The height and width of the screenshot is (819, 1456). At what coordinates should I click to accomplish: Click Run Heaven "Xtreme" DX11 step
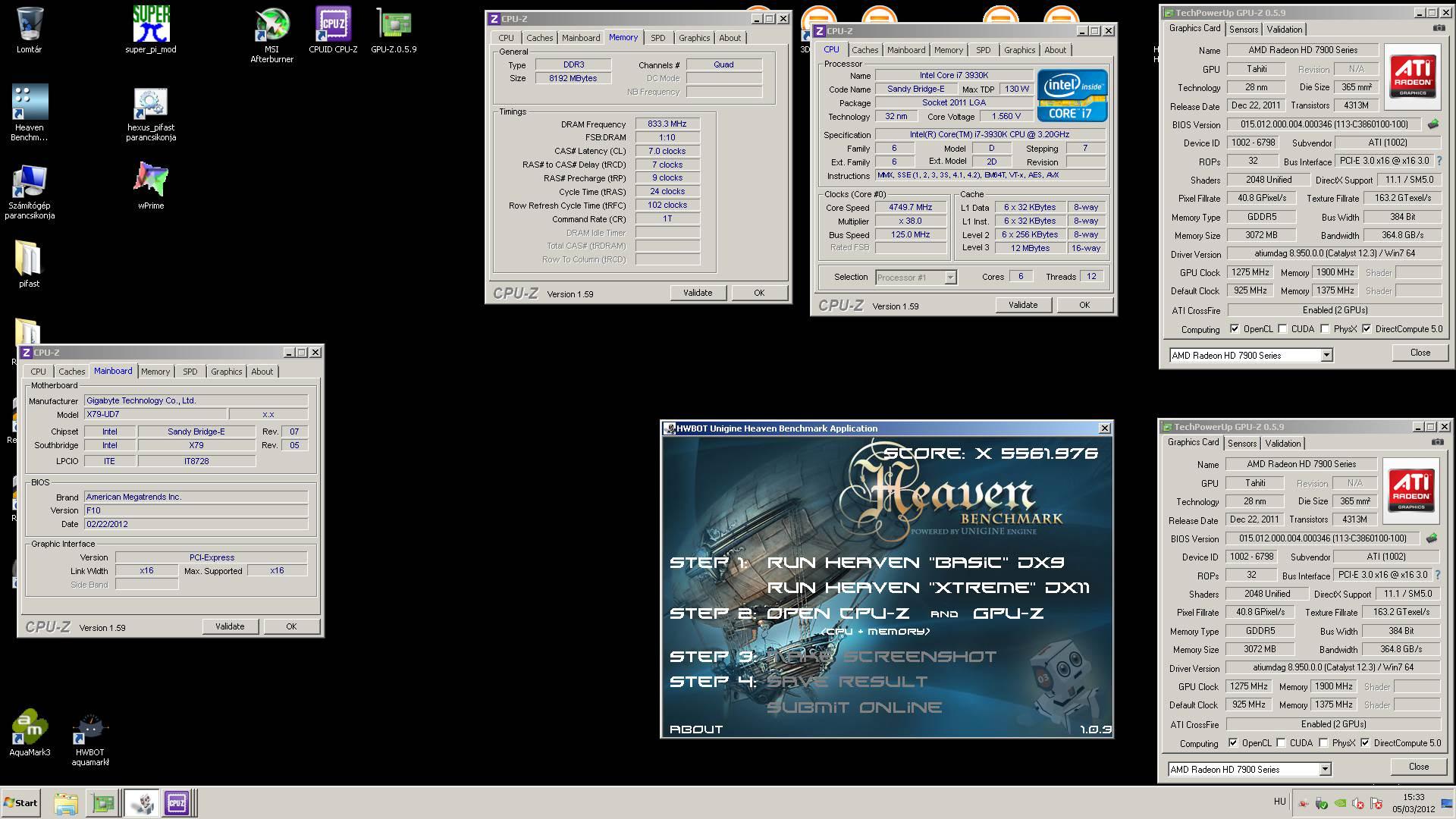928,588
